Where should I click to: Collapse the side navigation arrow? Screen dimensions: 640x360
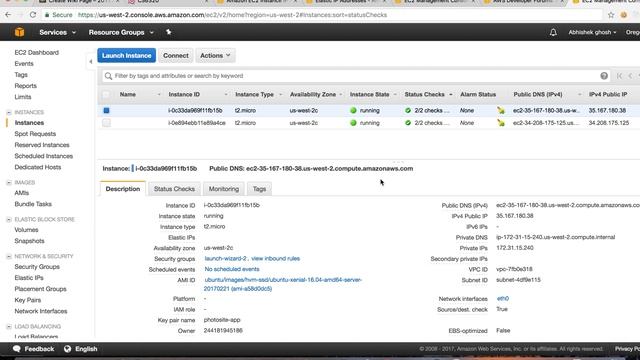coord(91,62)
